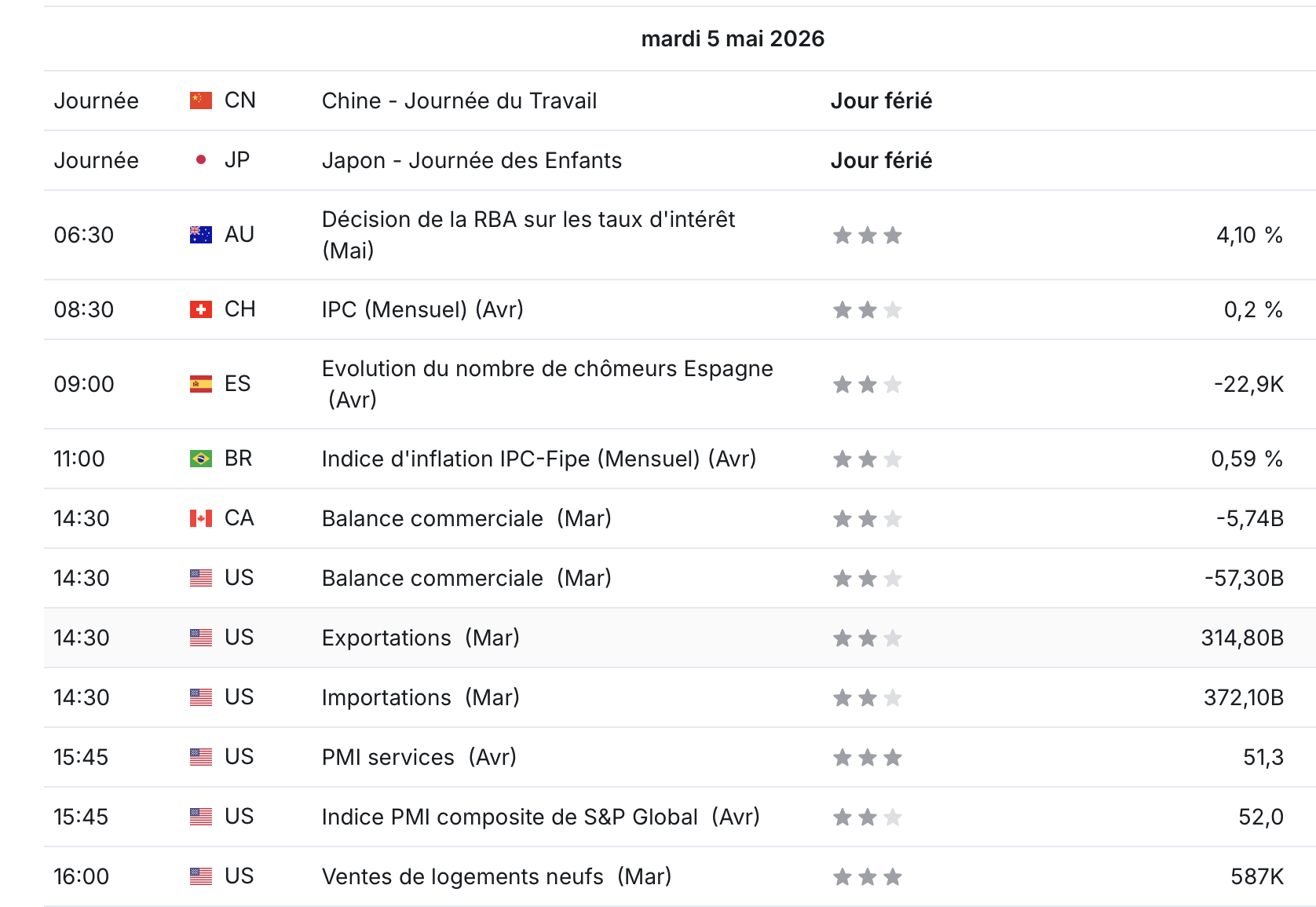Click the Switzerland flag icon

click(x=201, y=309)
